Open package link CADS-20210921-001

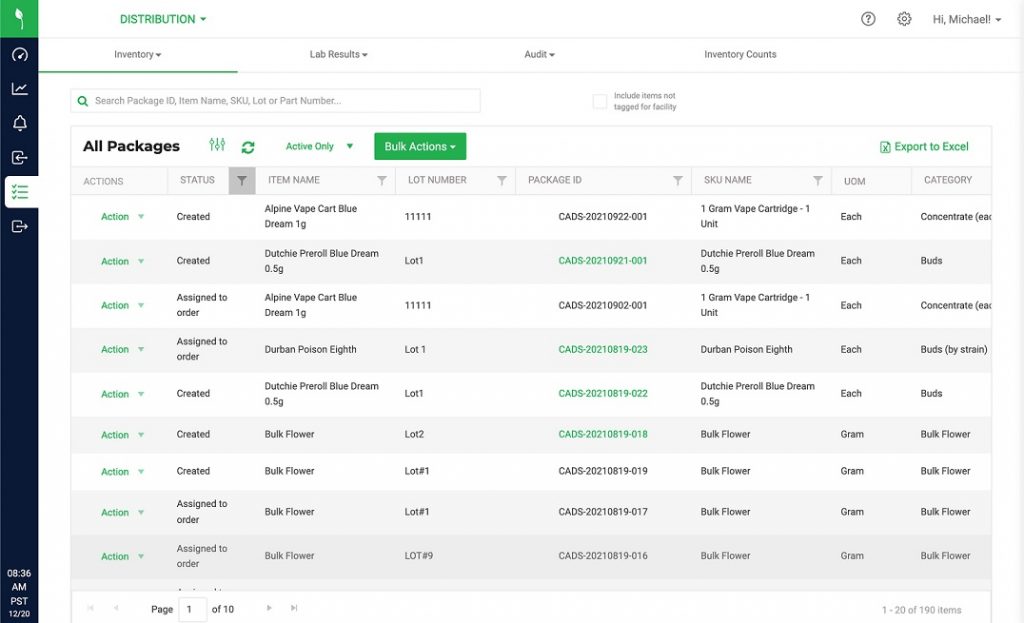603,261
